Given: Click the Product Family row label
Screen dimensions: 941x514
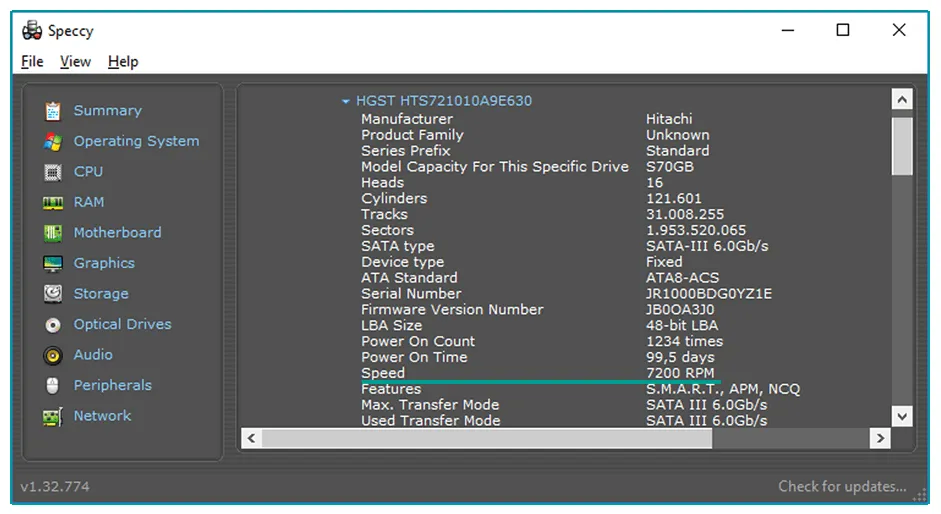Looking at the screenshot, I should pos(412,135).
